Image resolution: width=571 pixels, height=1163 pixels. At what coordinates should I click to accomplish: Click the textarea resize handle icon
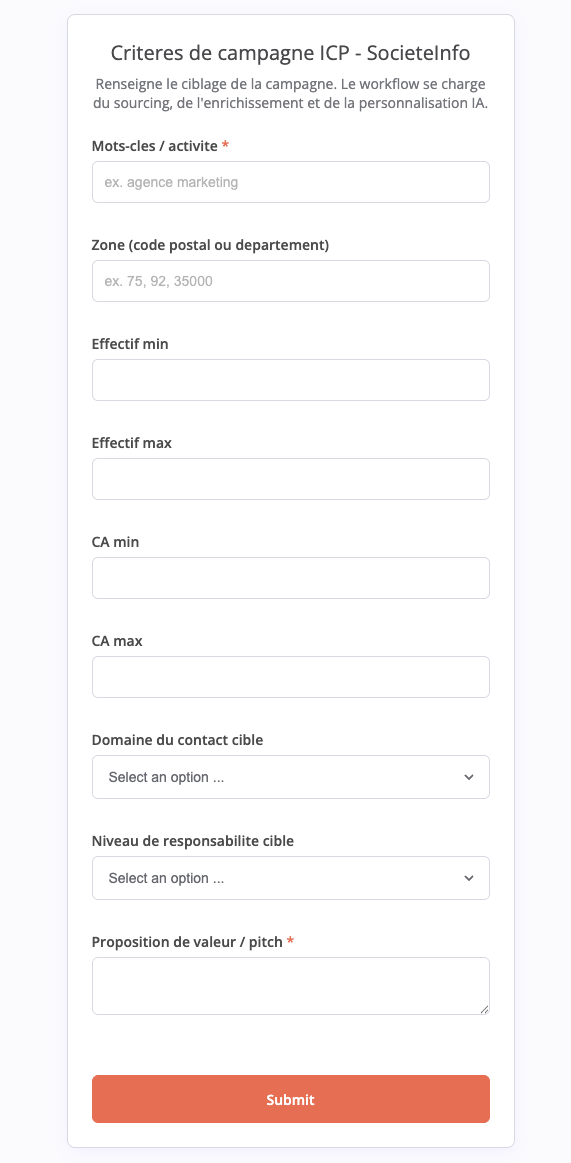click(484, 1009)
